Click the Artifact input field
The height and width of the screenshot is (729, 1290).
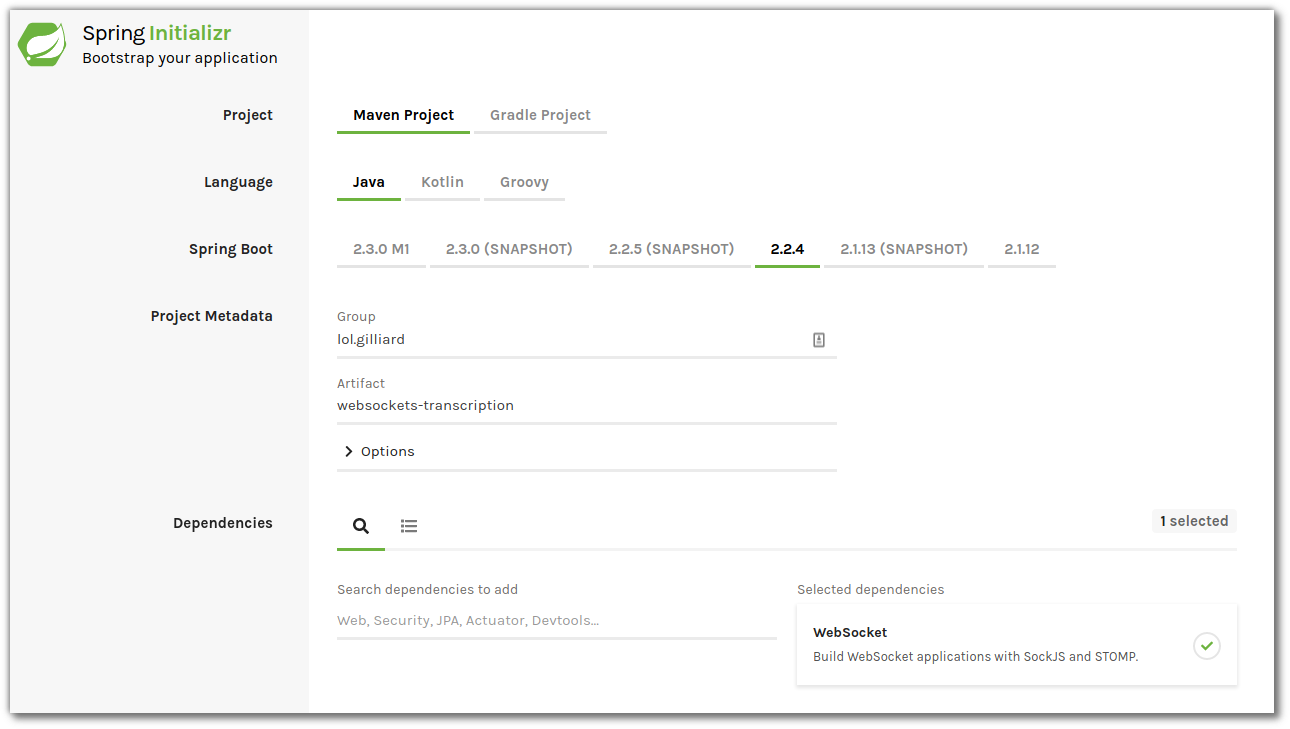click(x=587, y=406)
